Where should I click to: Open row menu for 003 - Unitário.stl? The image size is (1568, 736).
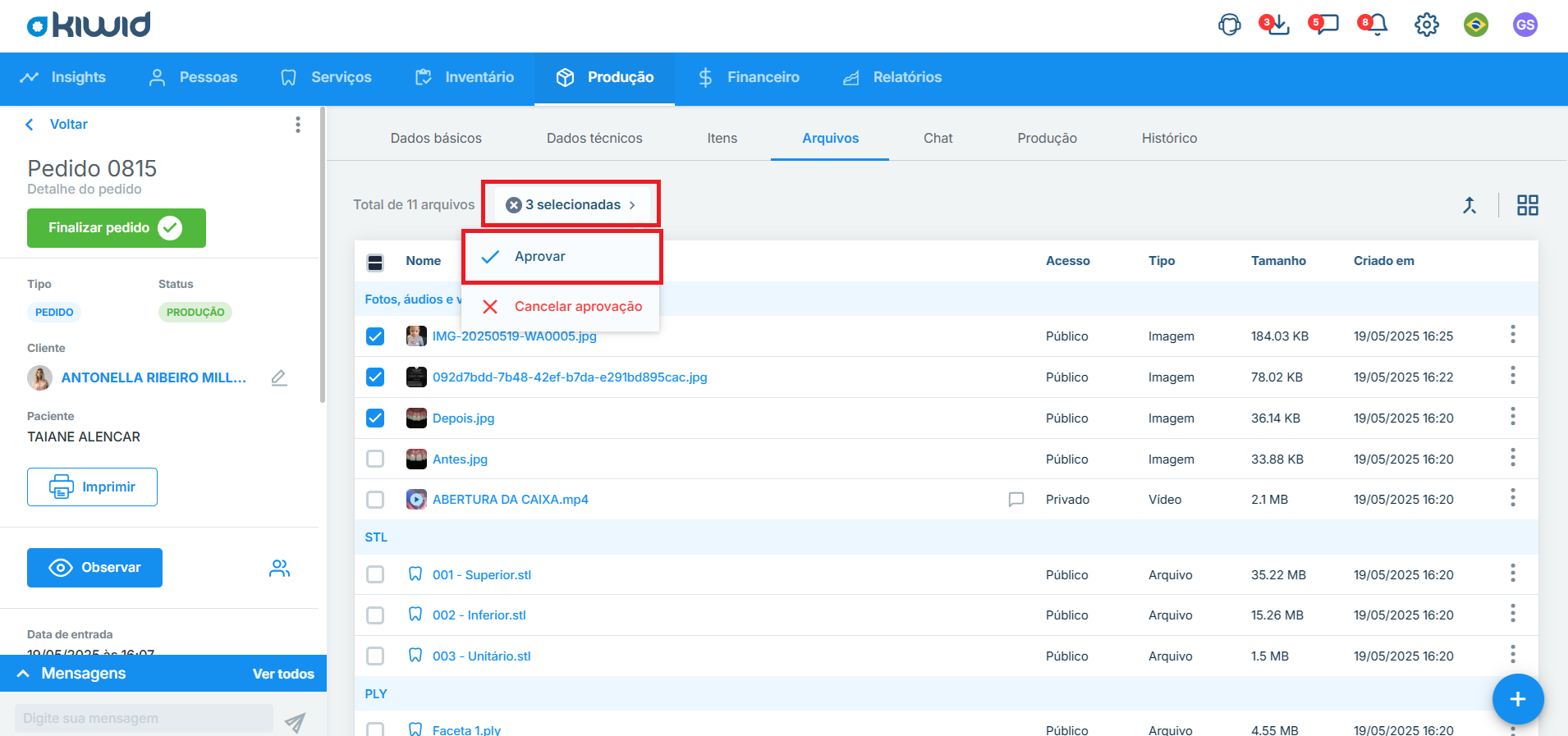pos(1512,655)
